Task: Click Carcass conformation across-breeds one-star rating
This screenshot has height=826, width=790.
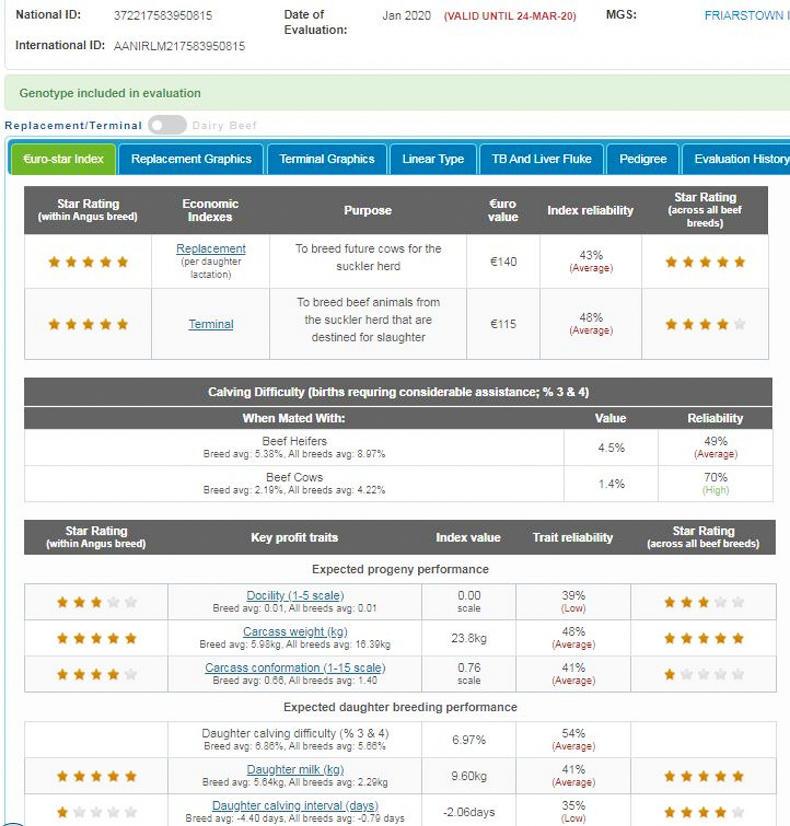Action: click(x=705, y=675)
